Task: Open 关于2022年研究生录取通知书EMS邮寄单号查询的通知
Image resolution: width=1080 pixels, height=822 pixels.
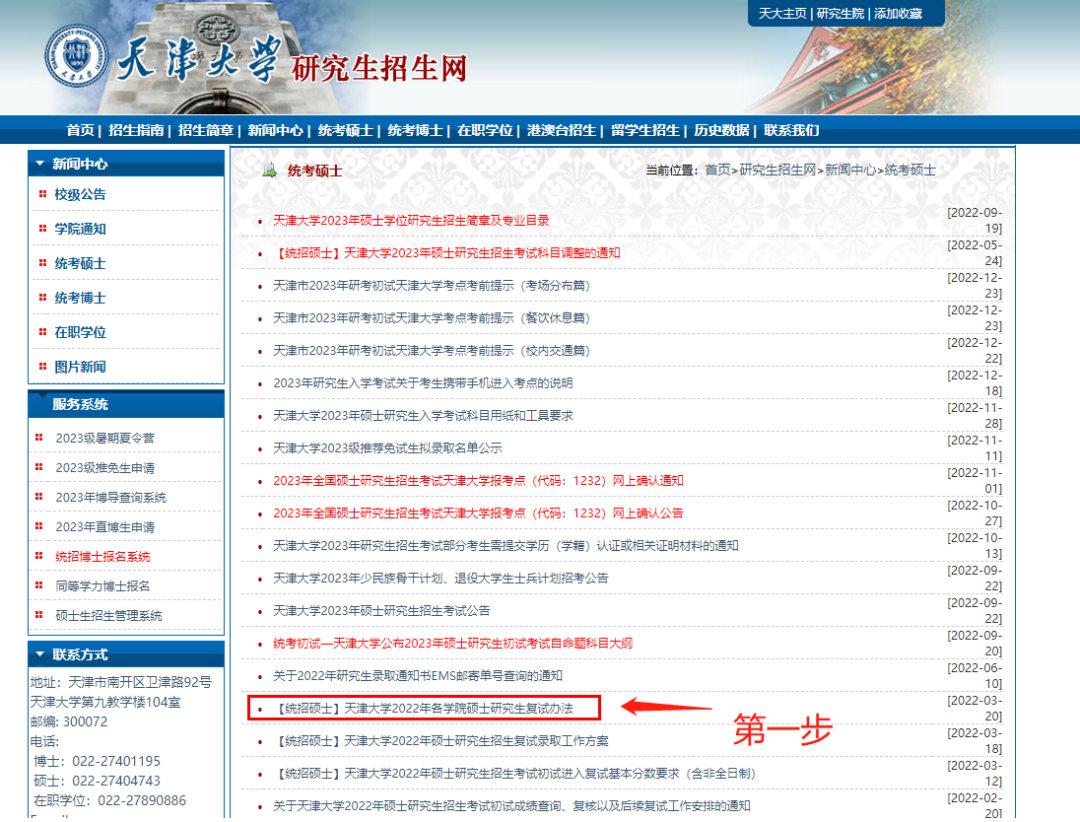Action: click(x=418, y=676)
